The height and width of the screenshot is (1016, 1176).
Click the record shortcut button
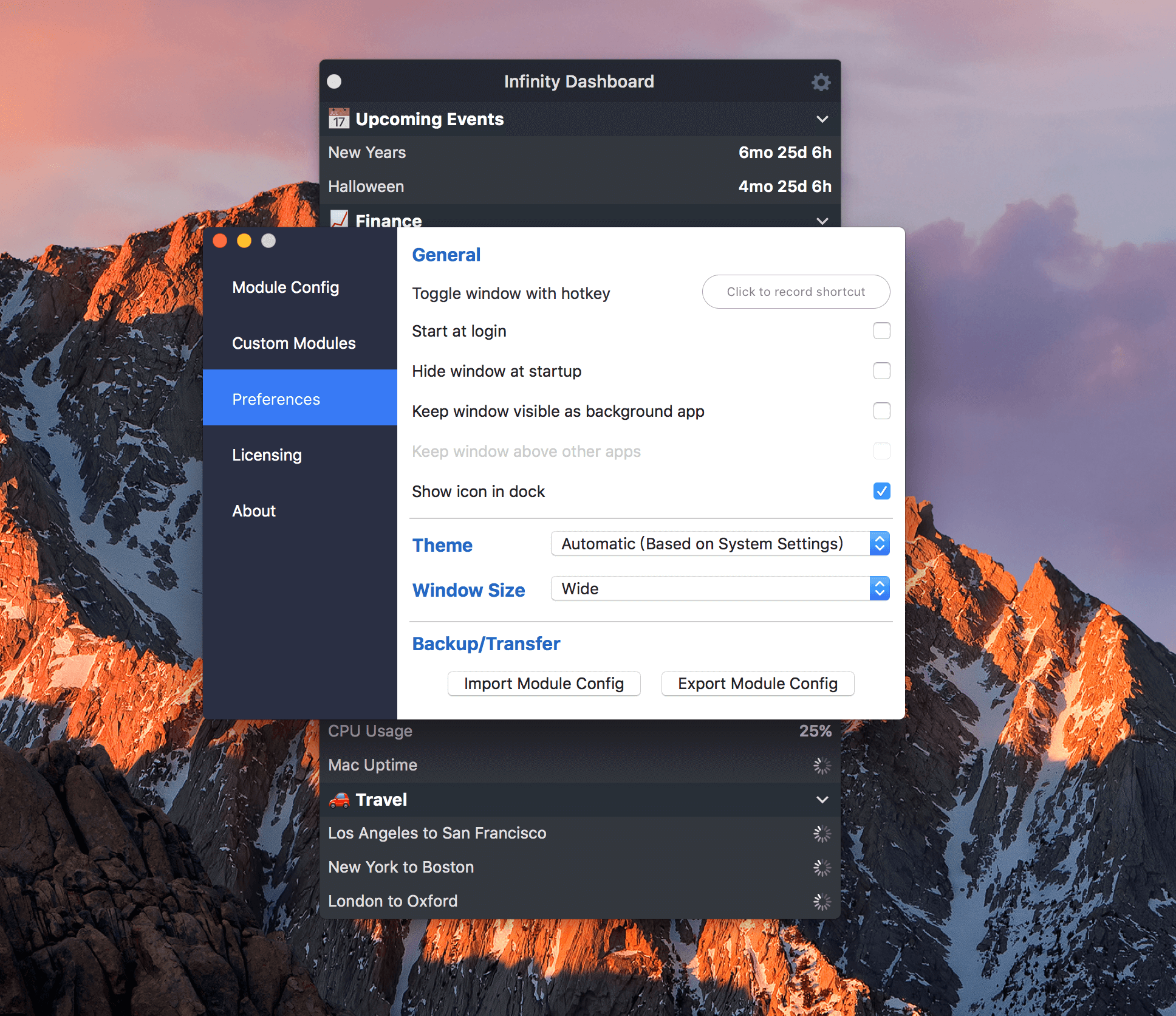click(x=796, y=292)
